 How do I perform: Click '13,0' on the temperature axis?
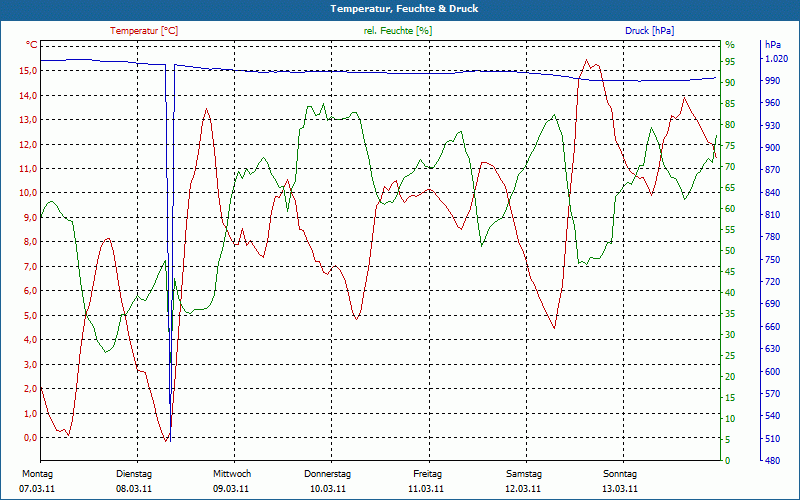[x=28, y=119]
